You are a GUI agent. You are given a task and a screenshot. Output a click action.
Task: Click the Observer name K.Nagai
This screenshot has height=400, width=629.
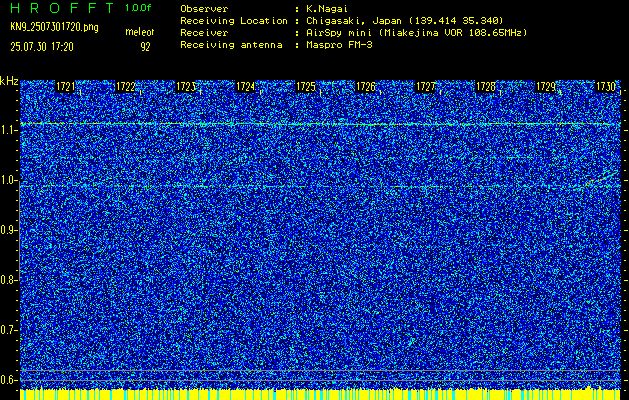coord(329,9)
